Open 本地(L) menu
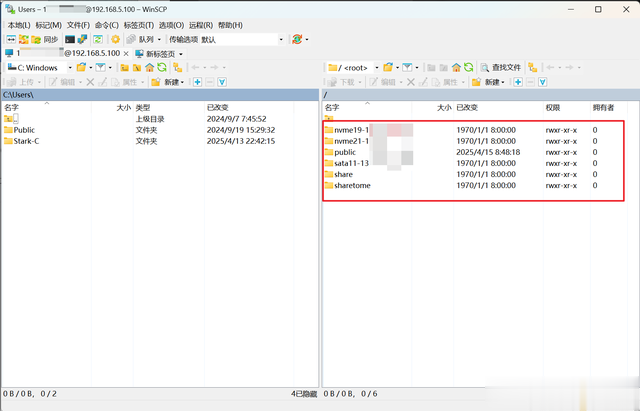 (x=19, y=25)
